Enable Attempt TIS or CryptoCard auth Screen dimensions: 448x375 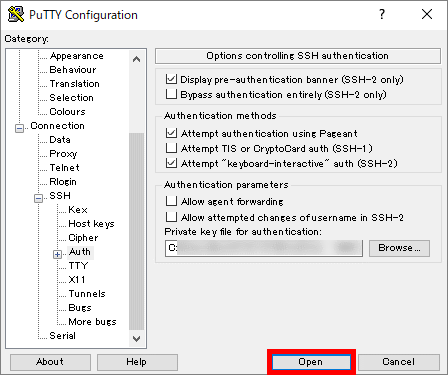(171, 148)
